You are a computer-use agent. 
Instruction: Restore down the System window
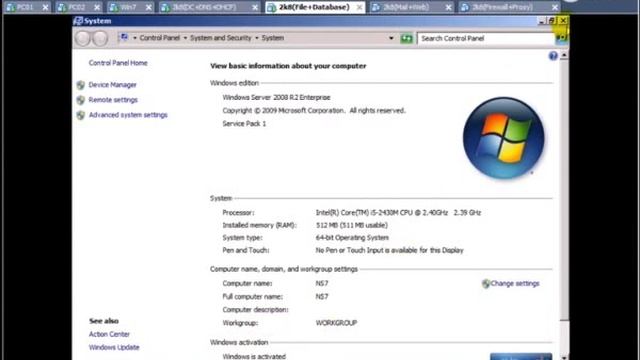(552, 20)
